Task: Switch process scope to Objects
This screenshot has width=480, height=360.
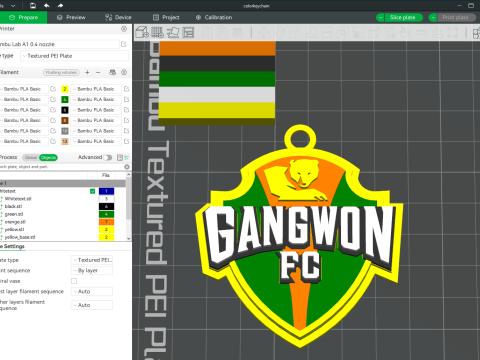Action: point(49,157)
